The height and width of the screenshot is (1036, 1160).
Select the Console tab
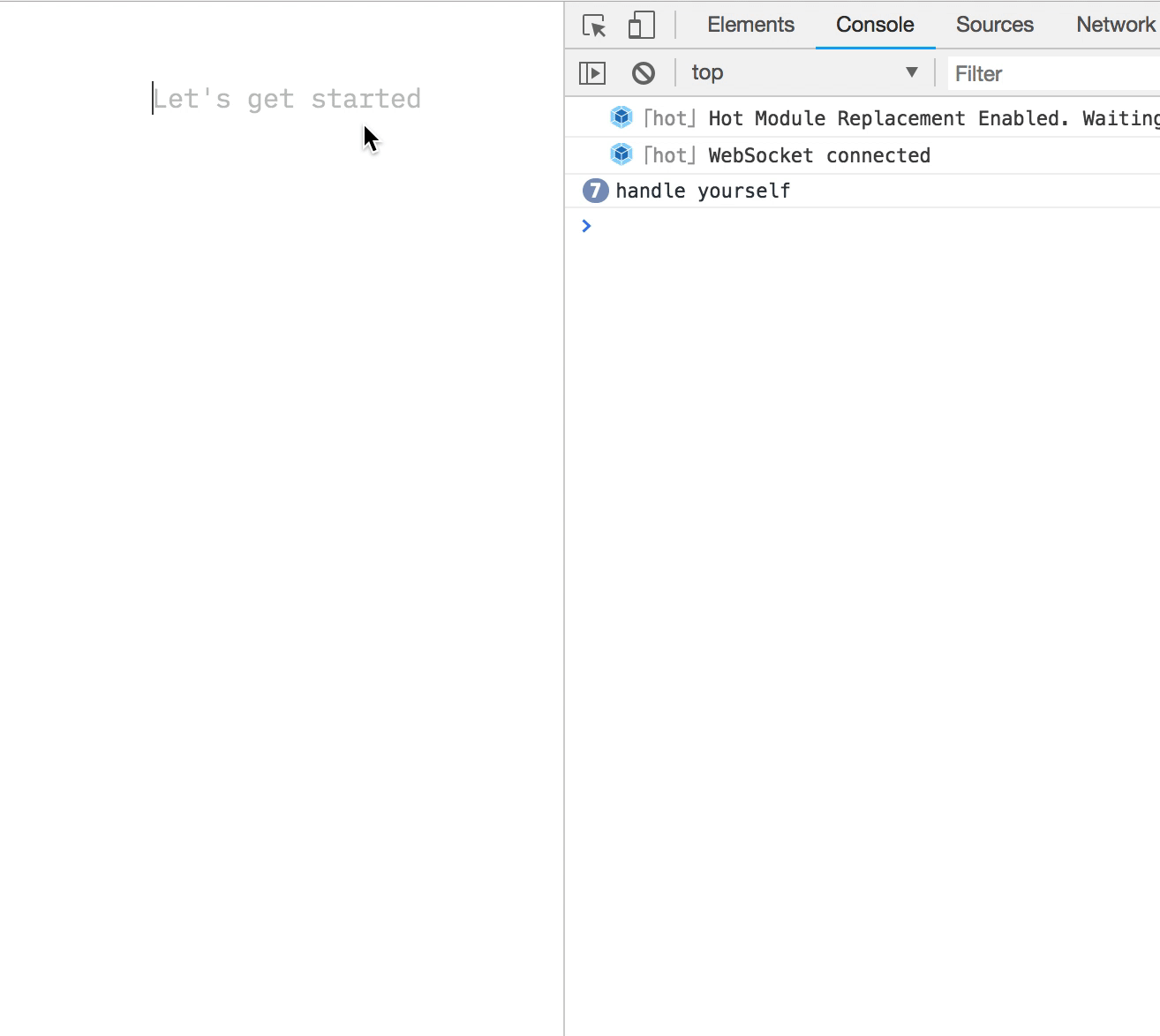point(874,24)
